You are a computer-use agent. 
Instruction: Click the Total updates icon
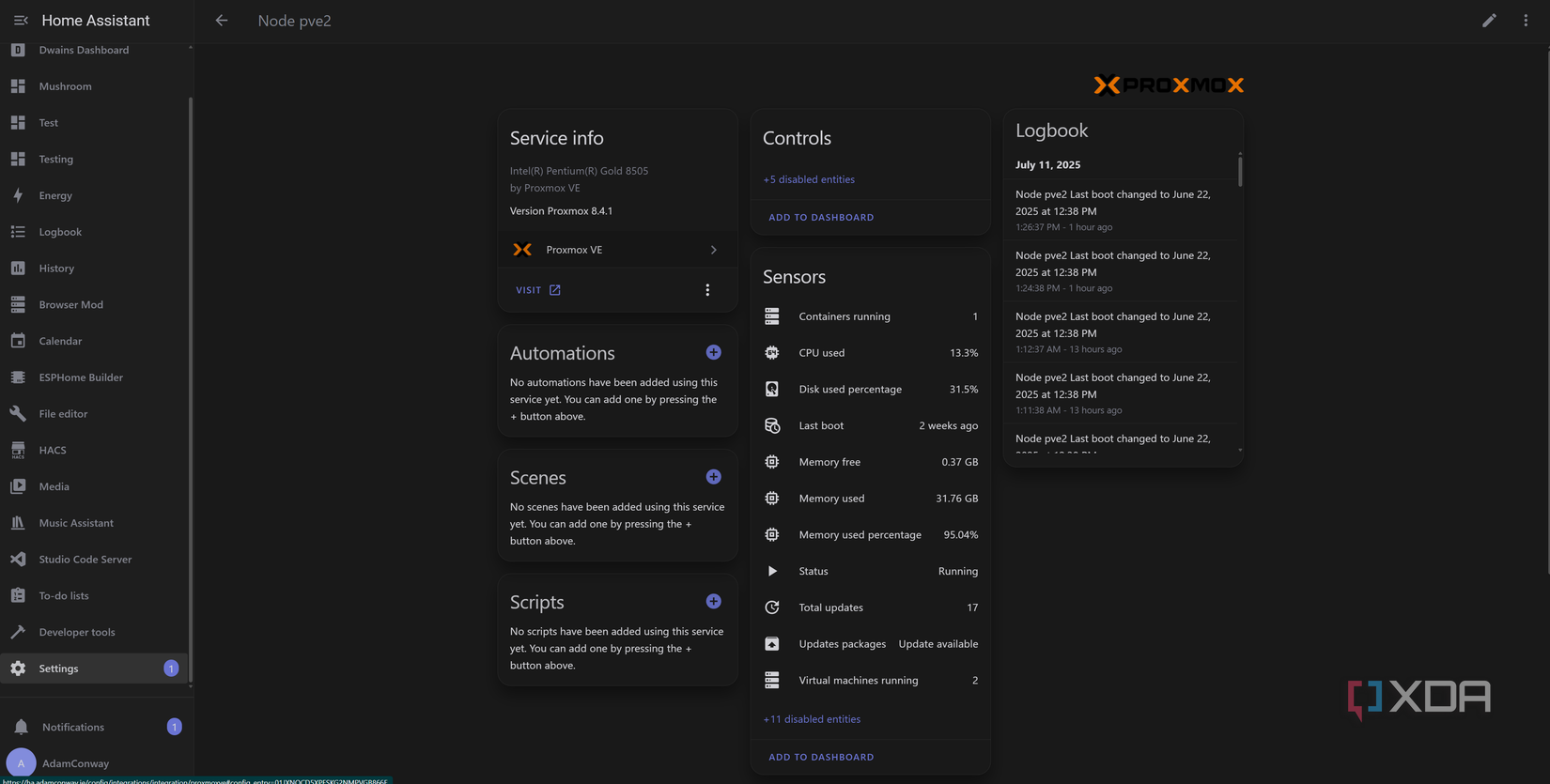click(x=772, y=607)
